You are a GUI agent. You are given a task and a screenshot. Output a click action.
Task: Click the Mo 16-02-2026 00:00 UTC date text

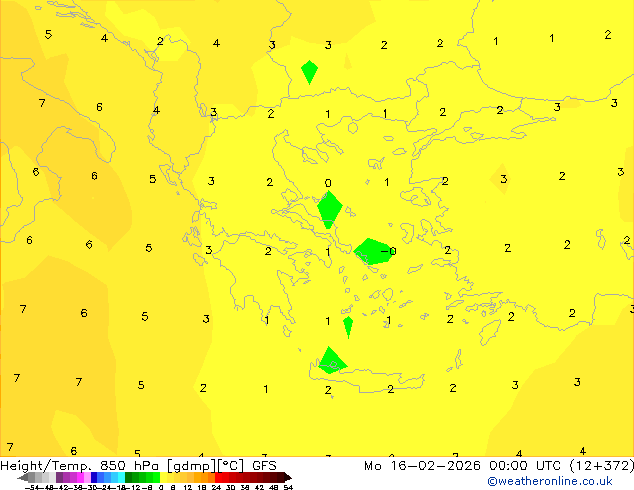[464, 466]
